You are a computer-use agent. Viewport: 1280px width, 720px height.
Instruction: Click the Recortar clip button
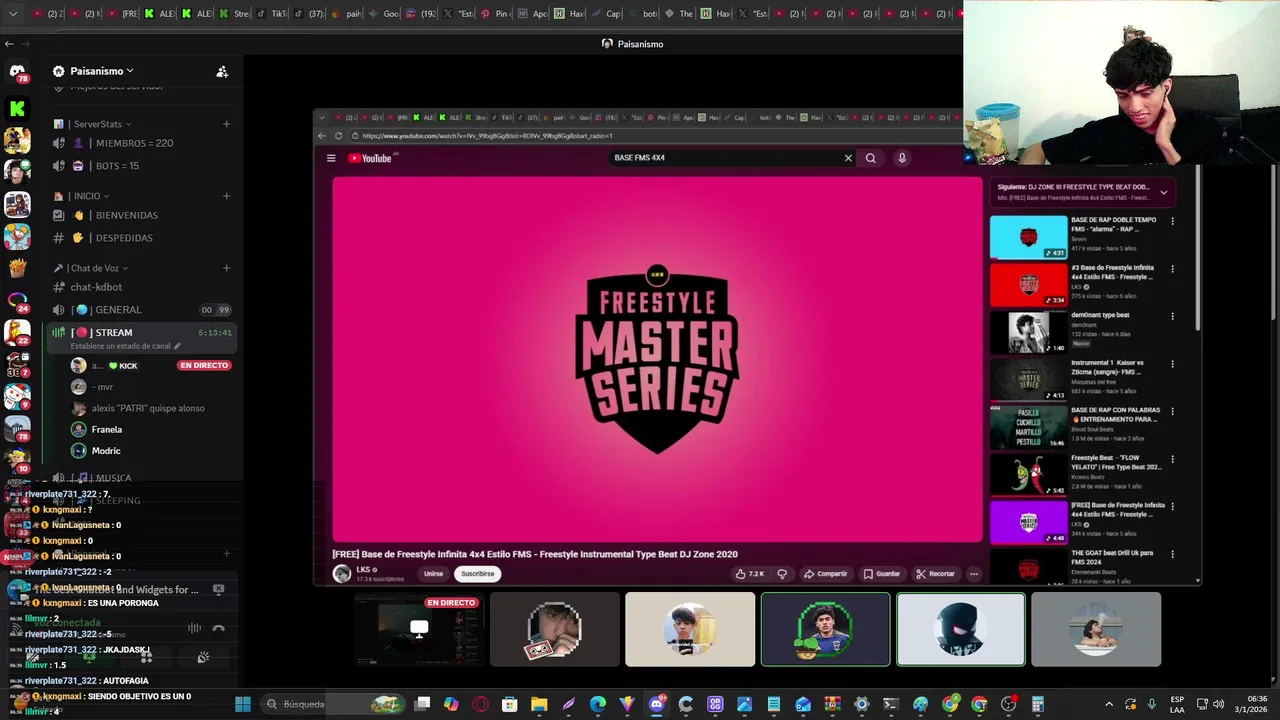click(935, 574)
